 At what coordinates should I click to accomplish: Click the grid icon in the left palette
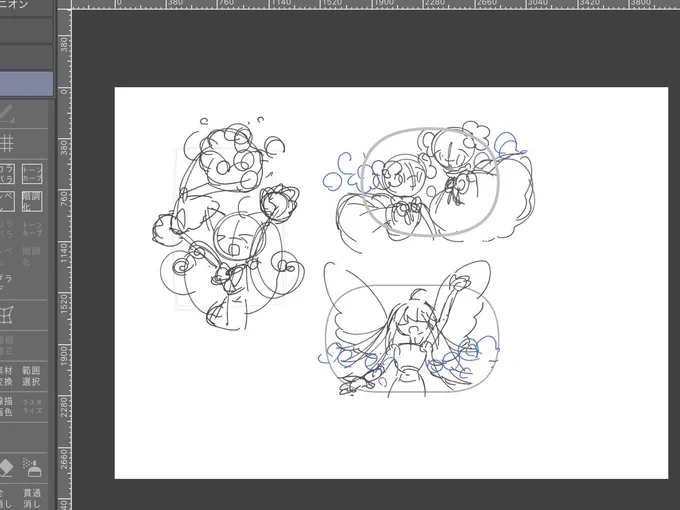tap(6, 143)
